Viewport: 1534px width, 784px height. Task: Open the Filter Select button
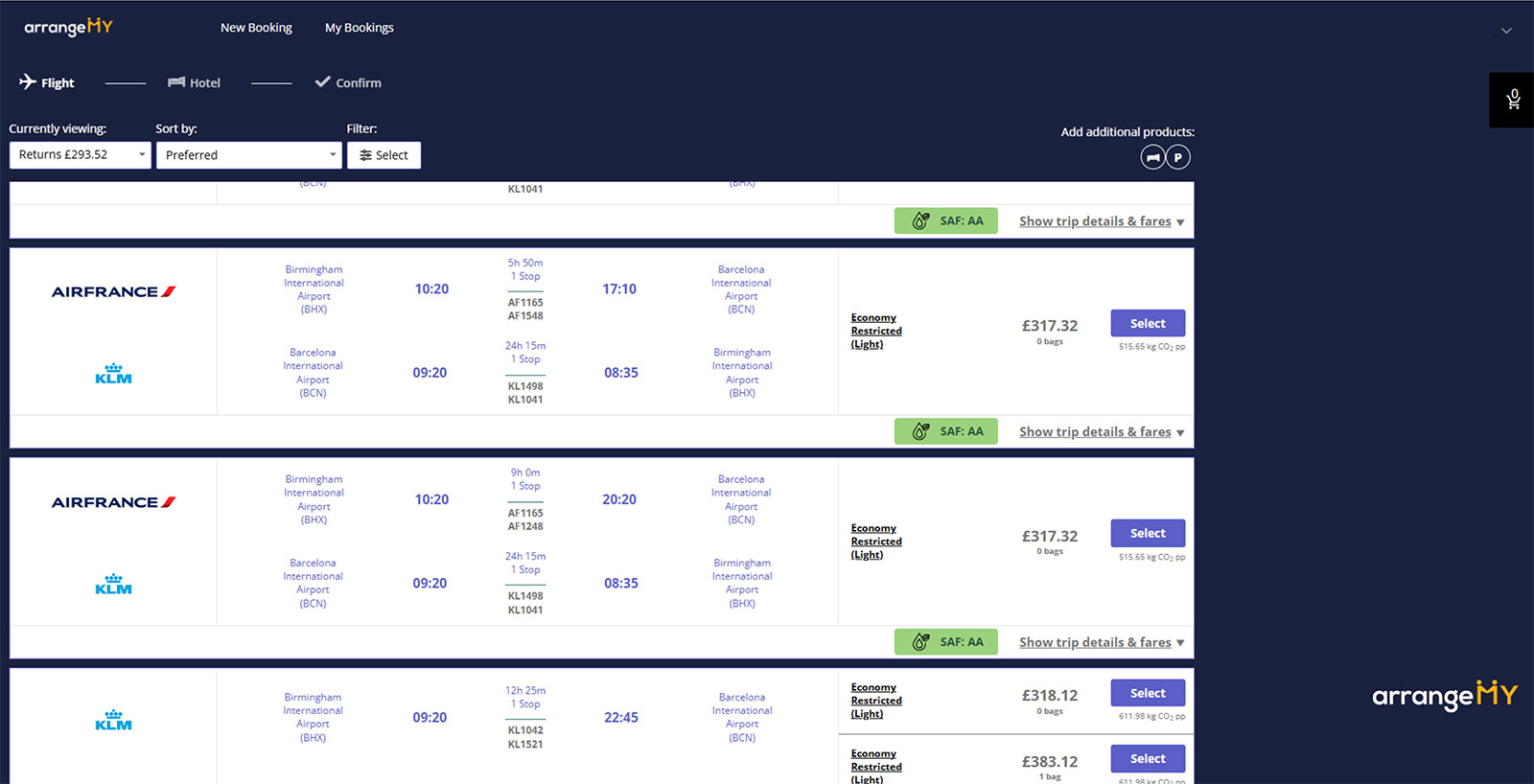click(383, 155)
